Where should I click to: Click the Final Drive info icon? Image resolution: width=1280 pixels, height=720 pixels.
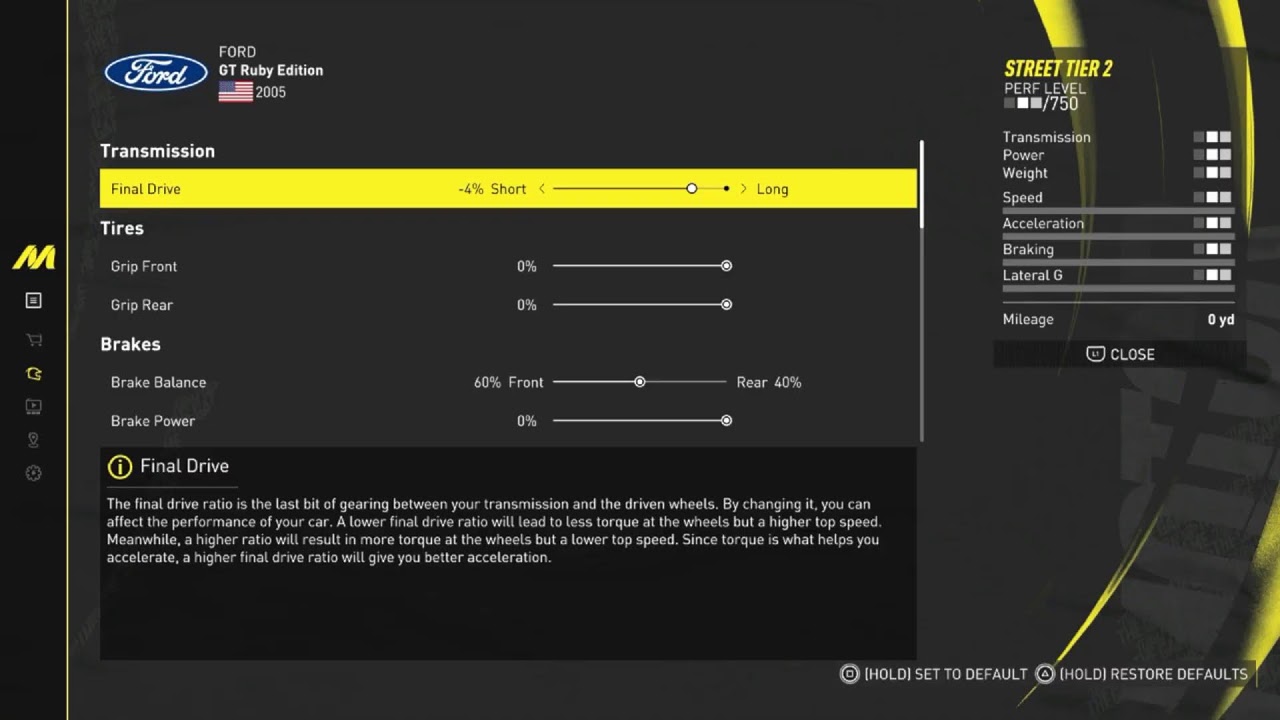[119, 466]
